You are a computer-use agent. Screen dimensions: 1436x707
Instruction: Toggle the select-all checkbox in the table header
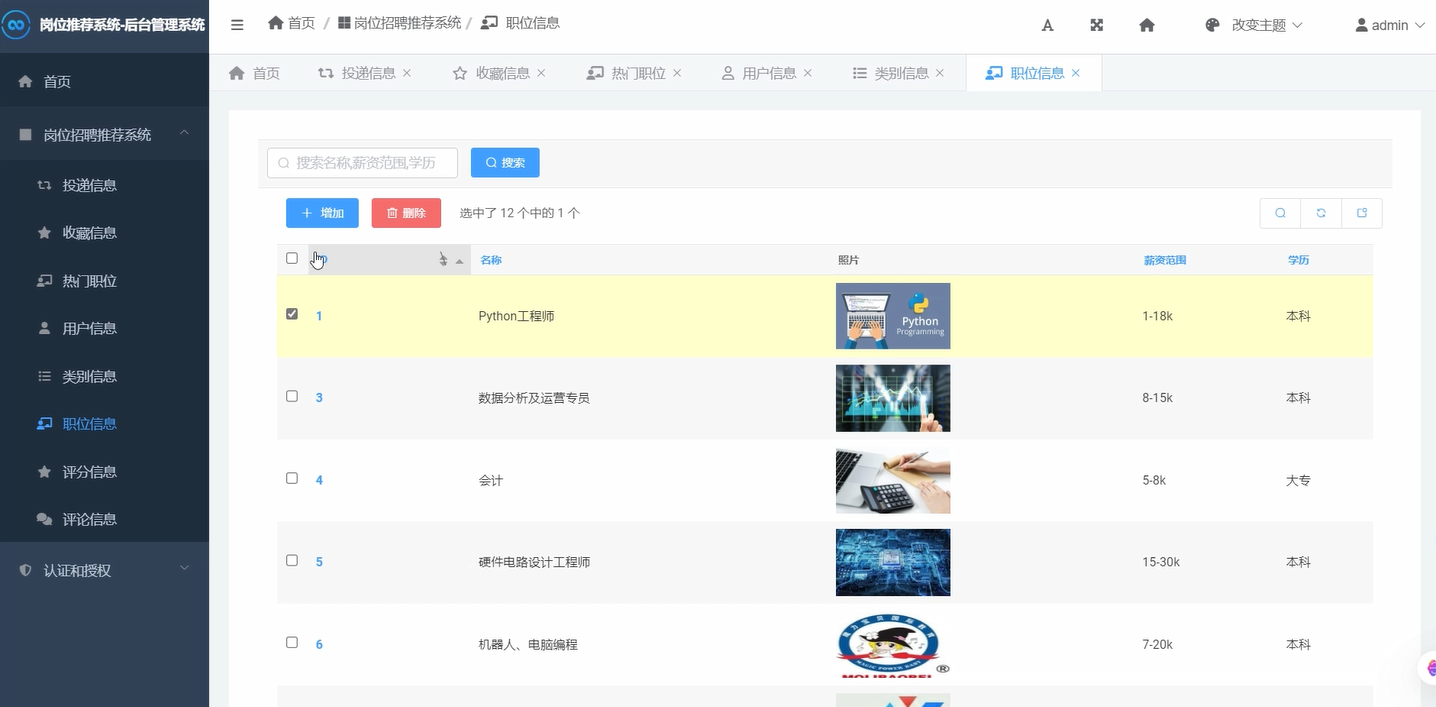291,257
